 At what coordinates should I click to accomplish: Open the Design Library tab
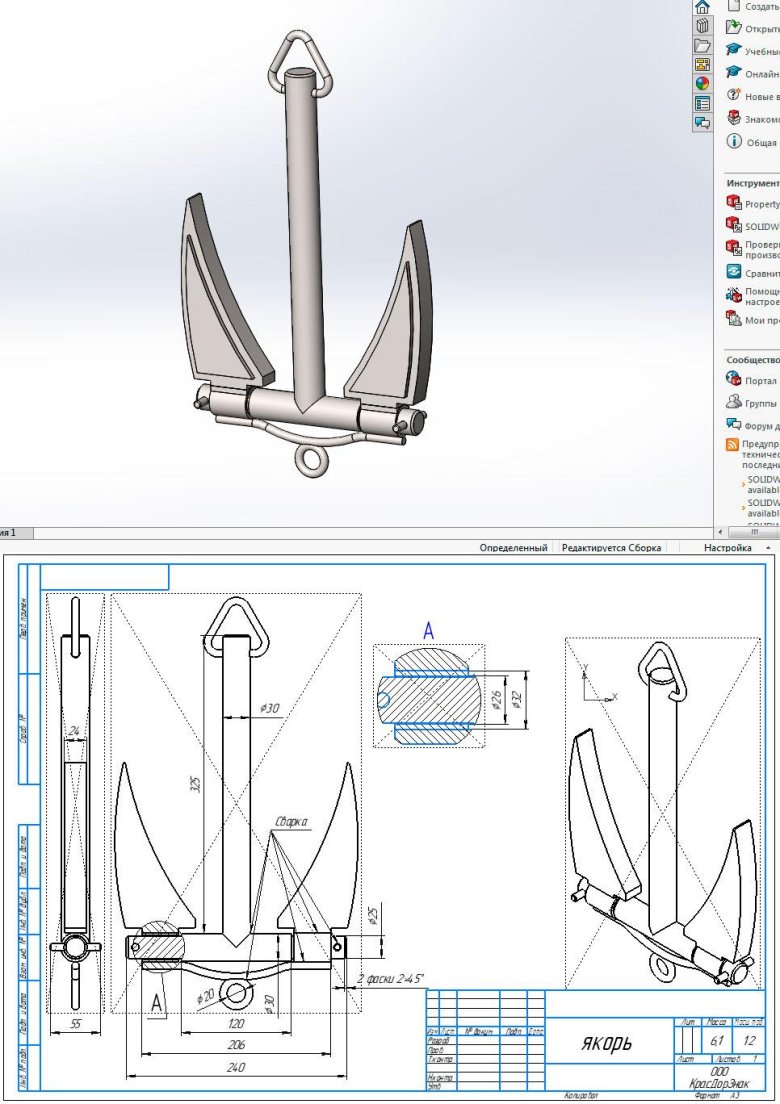[x=702, y=26]
